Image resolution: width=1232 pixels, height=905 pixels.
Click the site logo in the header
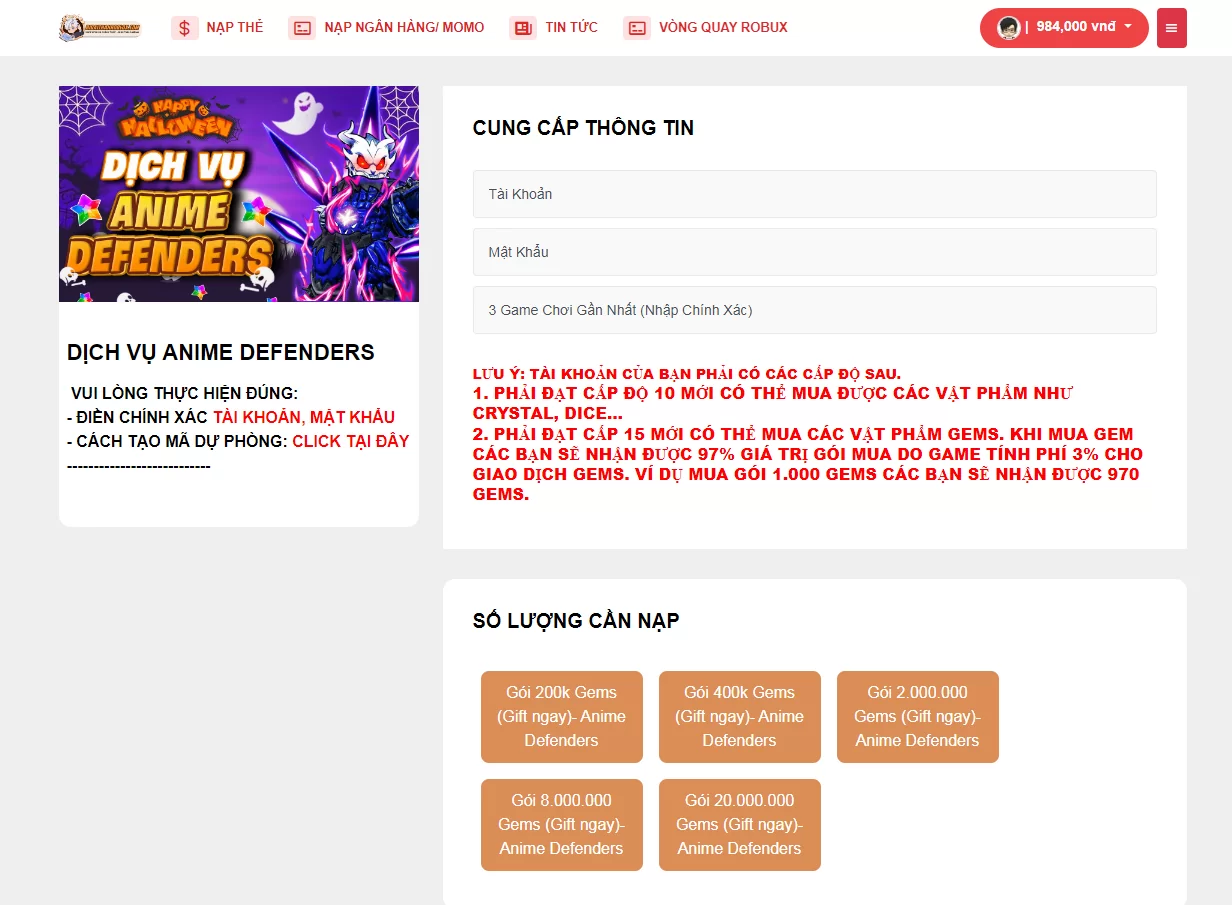(x=100, y=28)
